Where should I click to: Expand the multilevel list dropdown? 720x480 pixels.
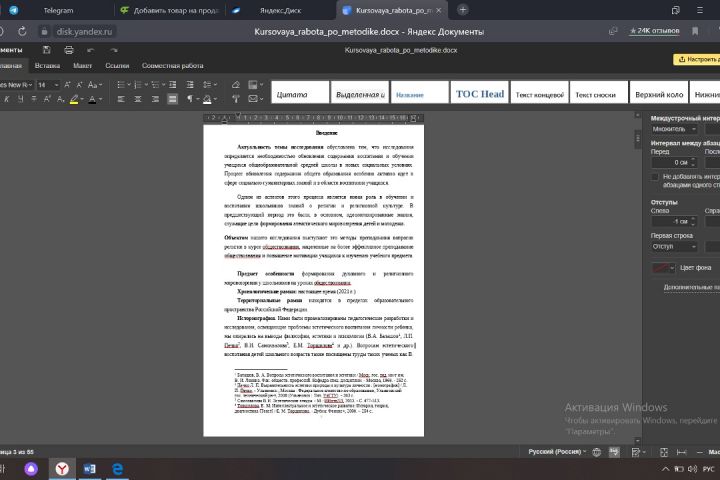(x=163, y=85)
